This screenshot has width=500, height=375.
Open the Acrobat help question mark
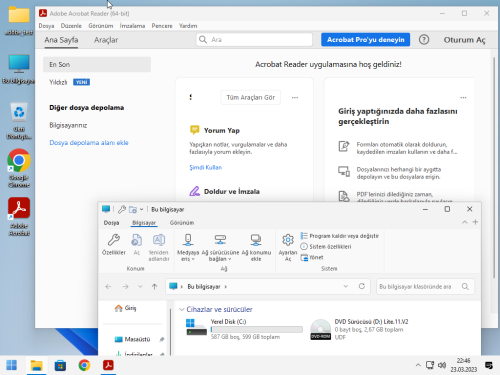tap(424, 40)
